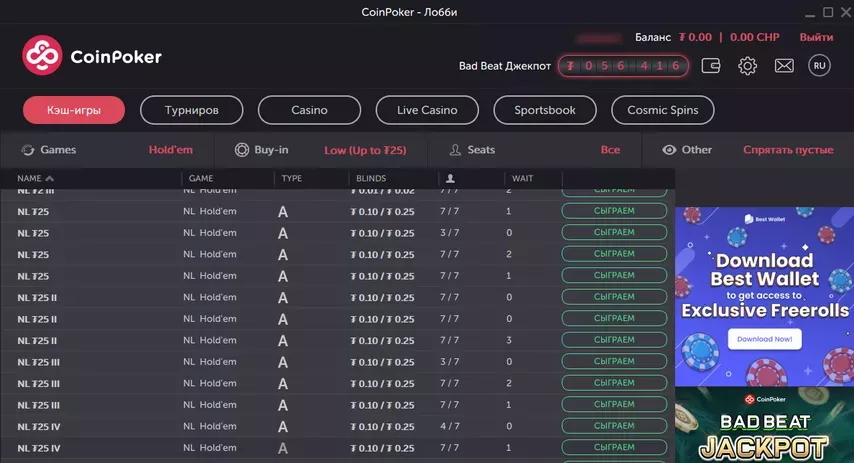
Task: Open Hold'em game type filter
Action: coord(170,150)
